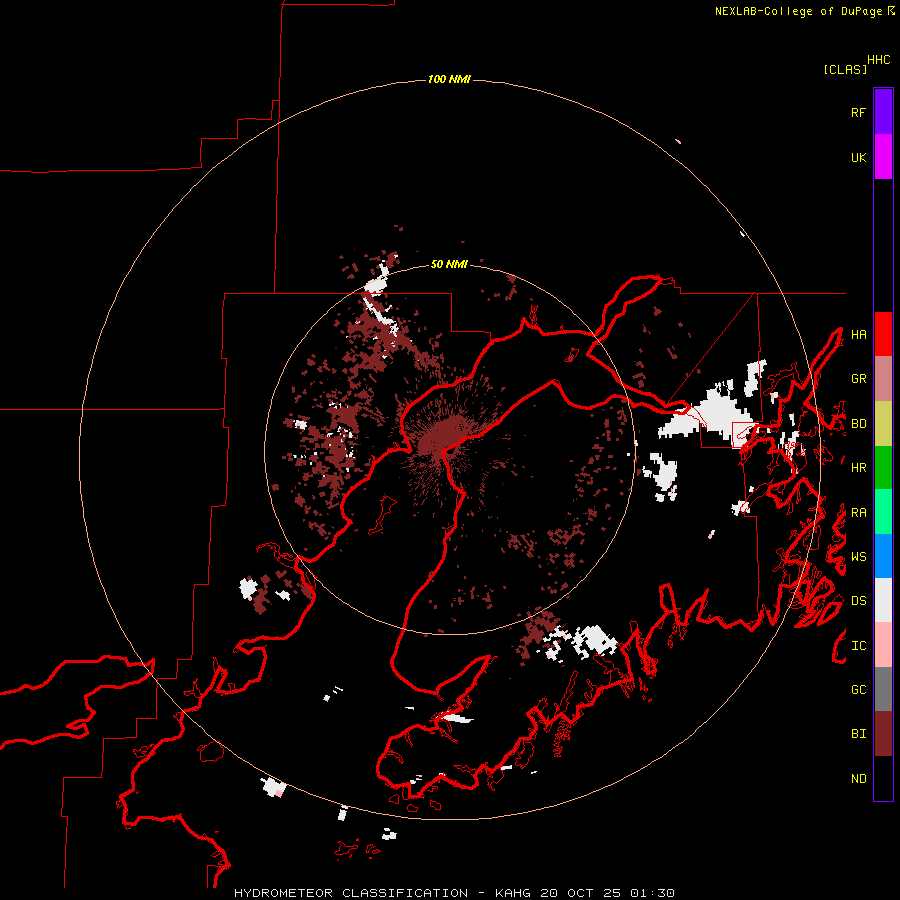Click the [CLAS] units label
This screenshot has height=900, width=900.
[845, 69]
